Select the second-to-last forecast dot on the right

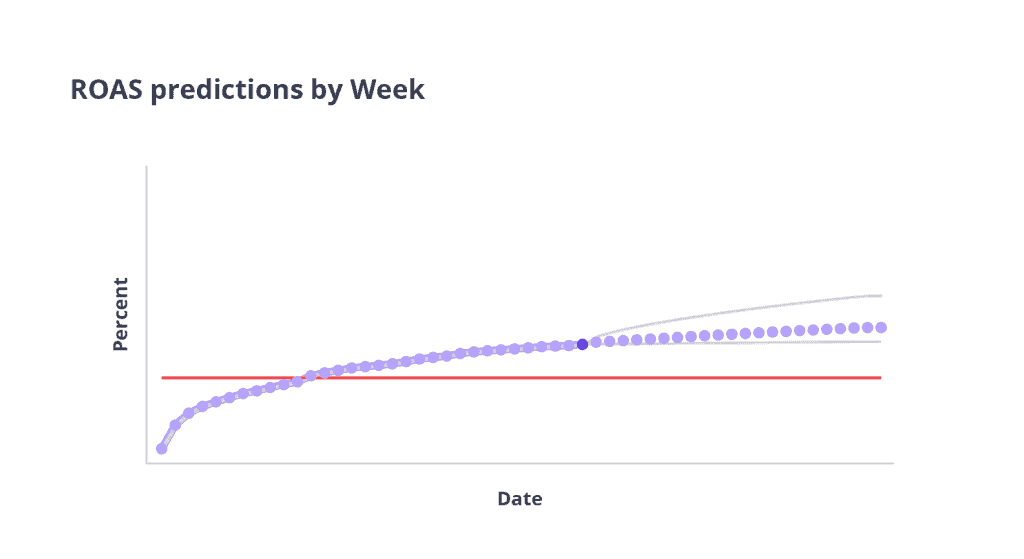(867, 327)
